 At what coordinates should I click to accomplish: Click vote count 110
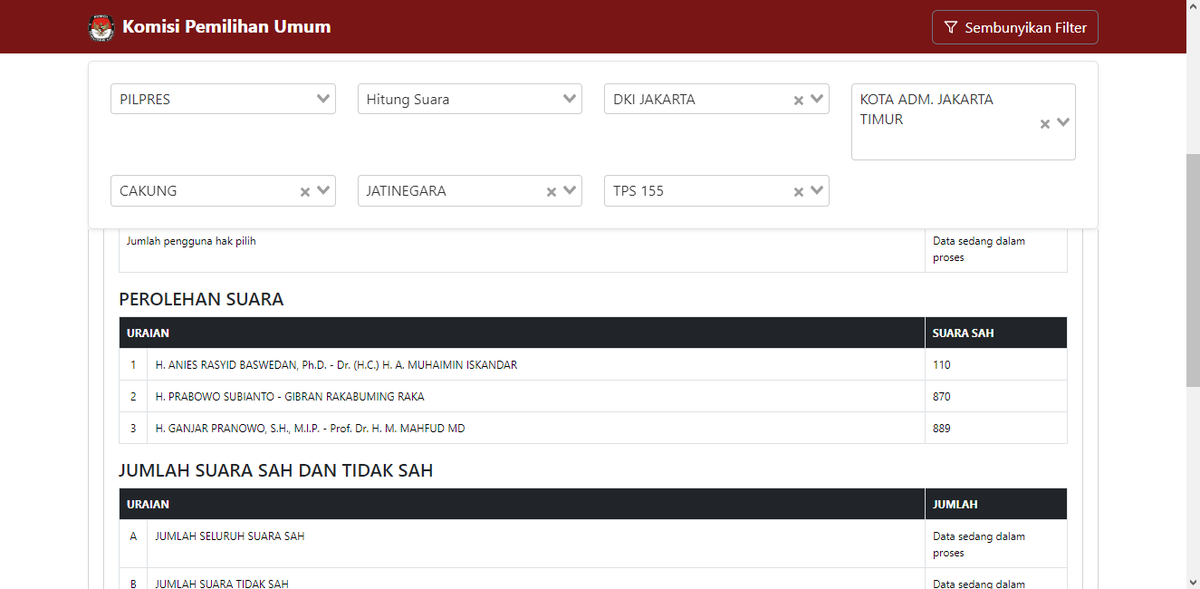(x=941, y=365)
